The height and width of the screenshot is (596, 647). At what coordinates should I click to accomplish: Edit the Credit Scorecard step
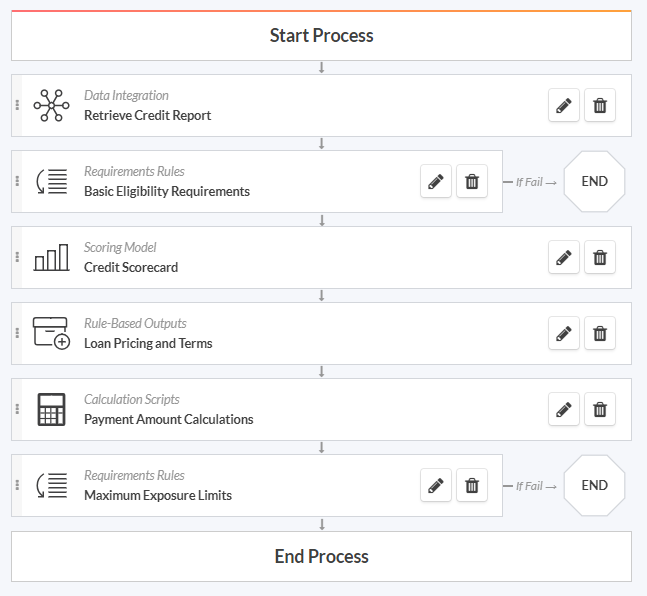point(564,257)
